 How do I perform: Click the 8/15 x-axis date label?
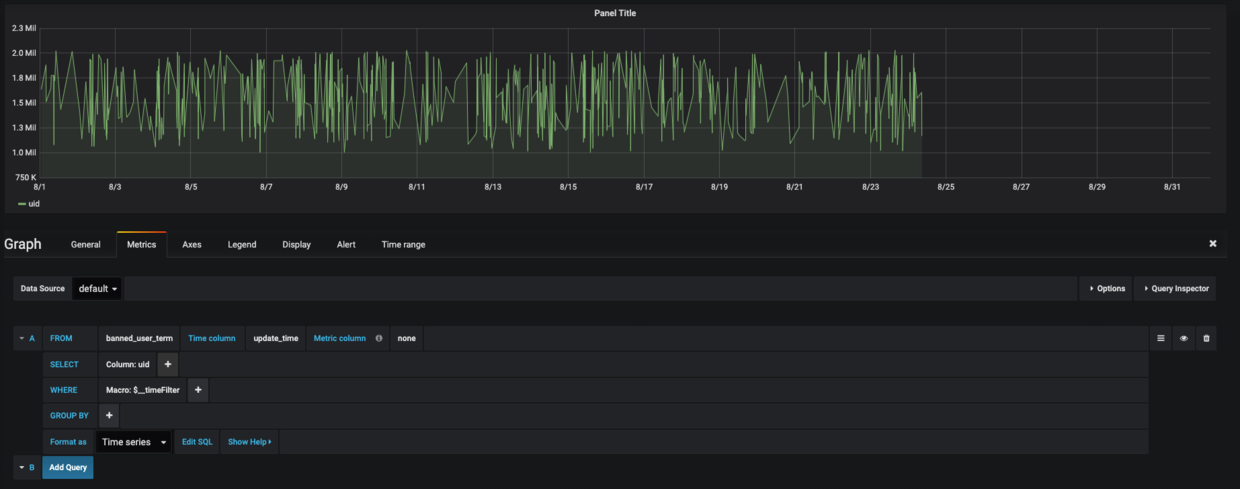[568, 187]
